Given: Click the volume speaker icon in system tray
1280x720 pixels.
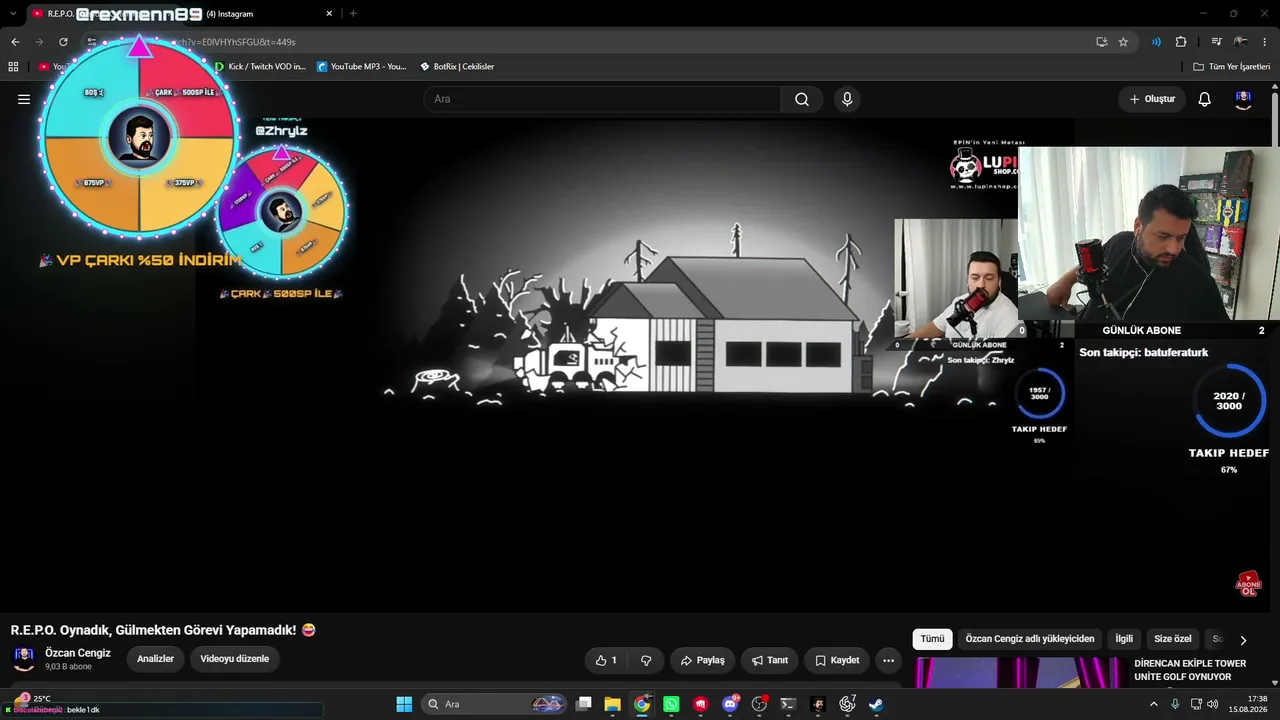Looking at the screenshot, I should (1212, 704).
